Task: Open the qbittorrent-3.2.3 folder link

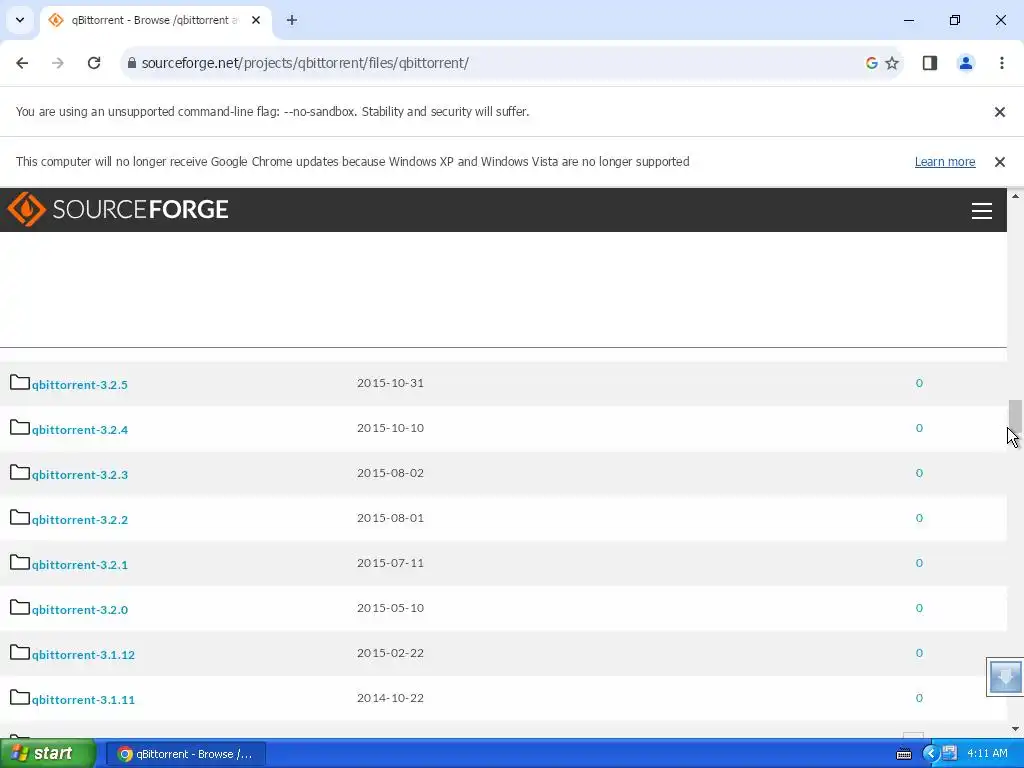Action: [80, 475]
